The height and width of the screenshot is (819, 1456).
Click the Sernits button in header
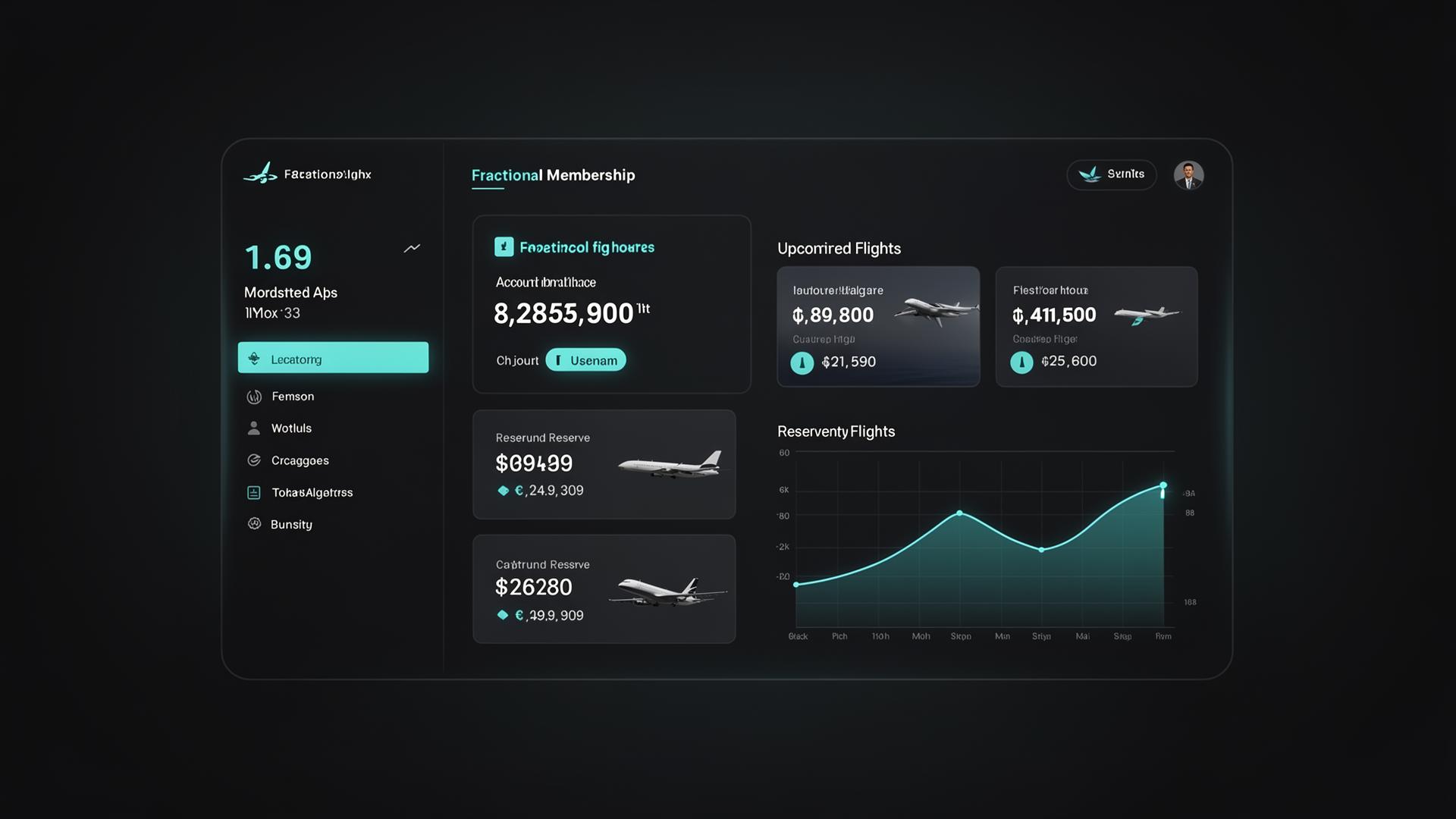pos(1111,174)
